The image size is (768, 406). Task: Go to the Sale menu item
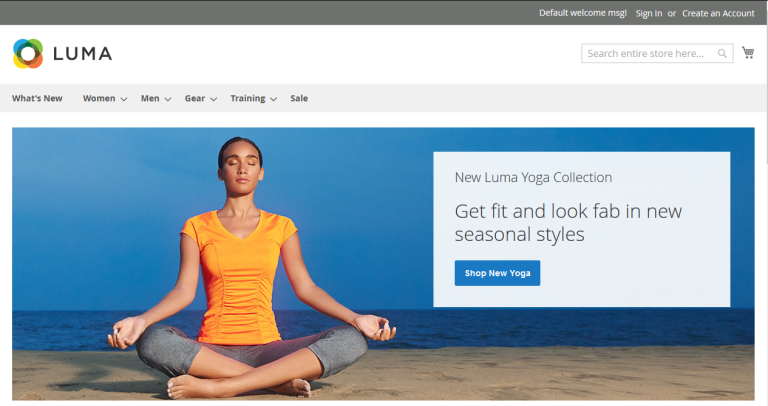[299, 98]
